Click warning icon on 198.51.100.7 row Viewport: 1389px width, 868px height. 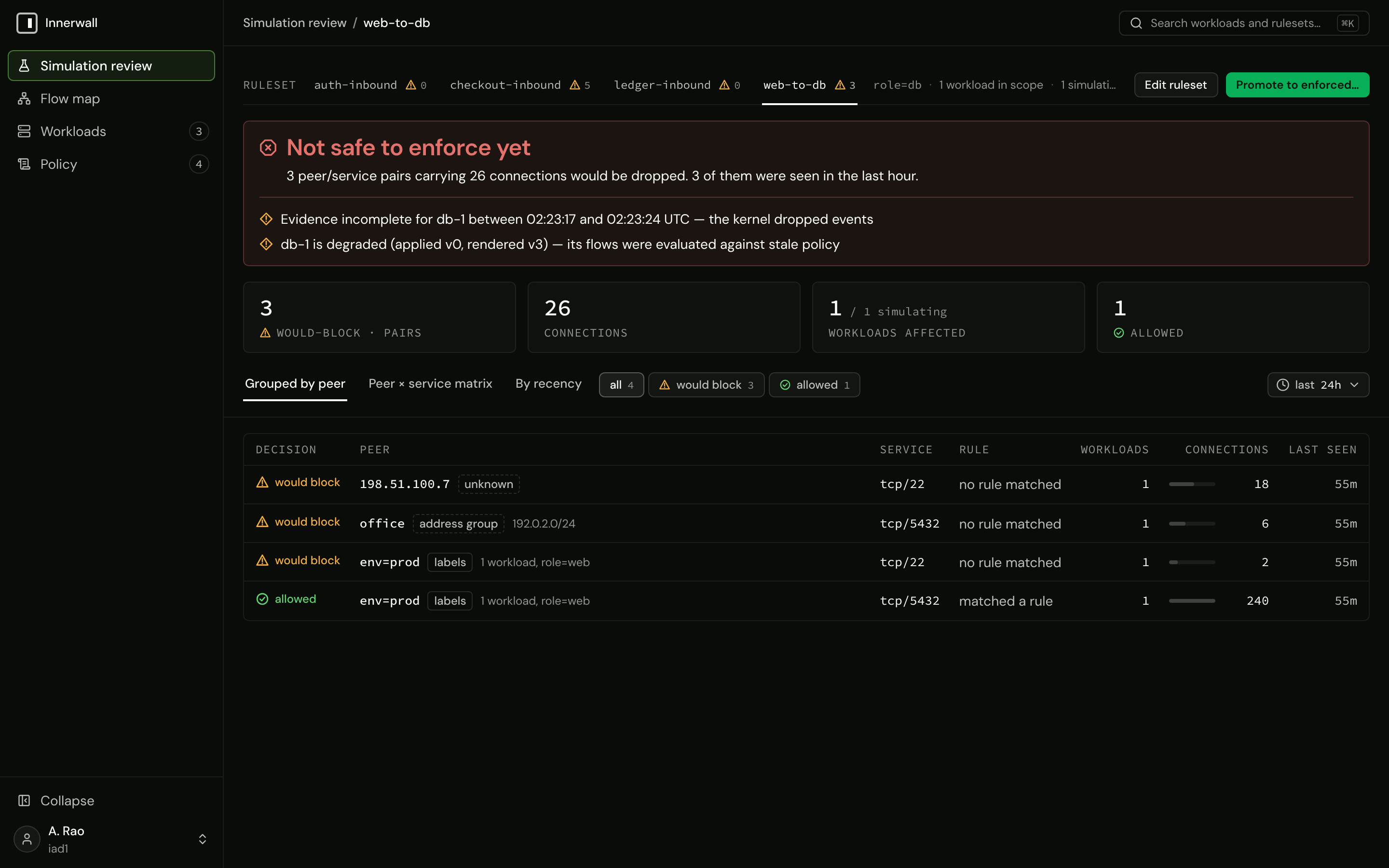[262, 482]
